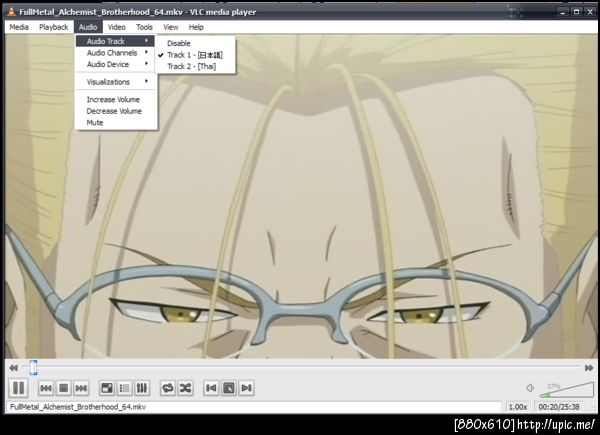The height and width of the screenshot is (435, 600).
Task: Toggle shuffle random playback icon
Action: tap(185, 388)
